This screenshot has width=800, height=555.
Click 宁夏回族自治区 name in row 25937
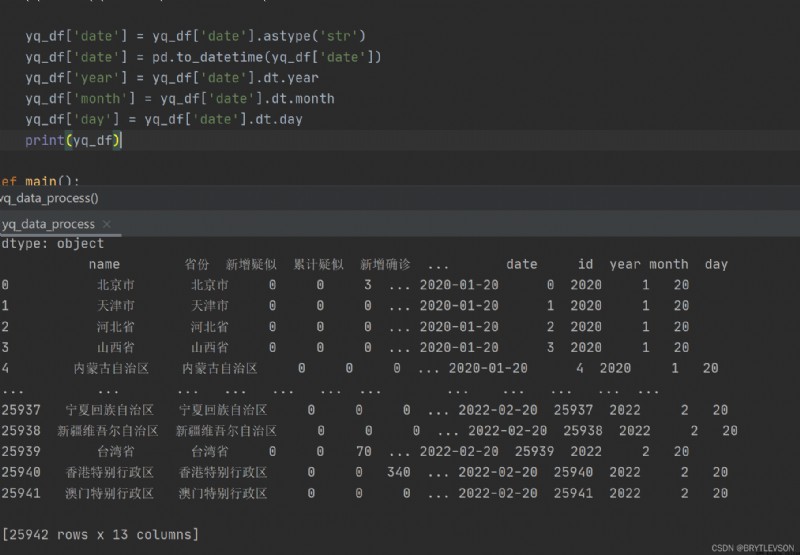tap(110, 410)
